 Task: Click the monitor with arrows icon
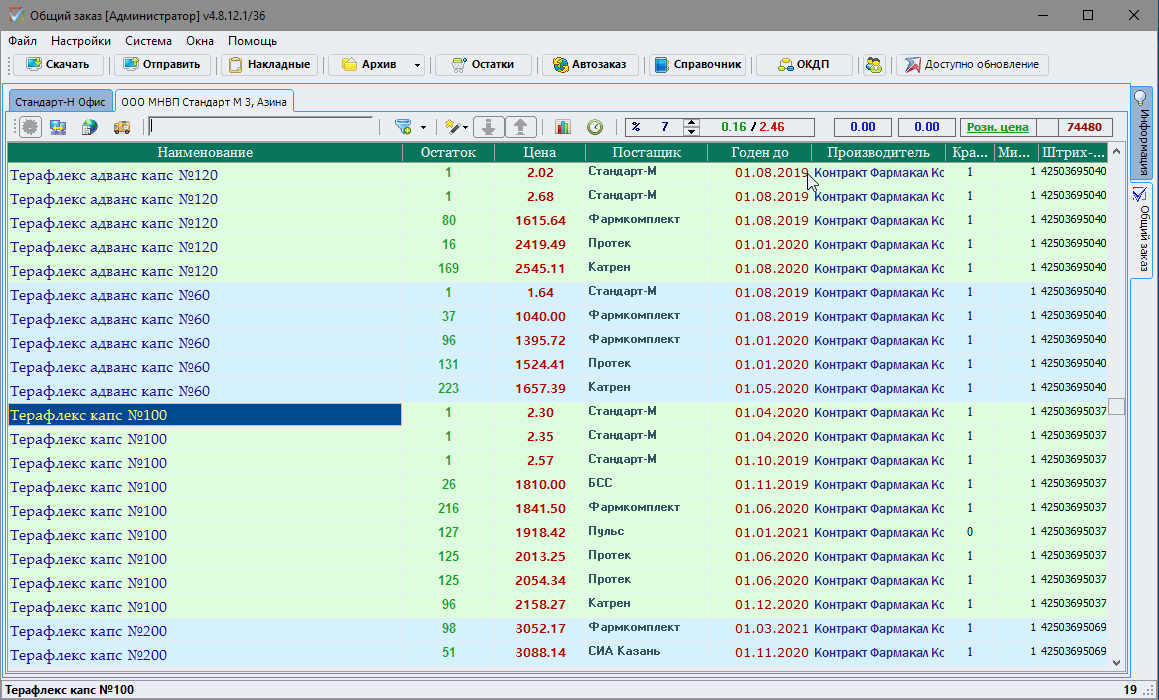(58, 127)
